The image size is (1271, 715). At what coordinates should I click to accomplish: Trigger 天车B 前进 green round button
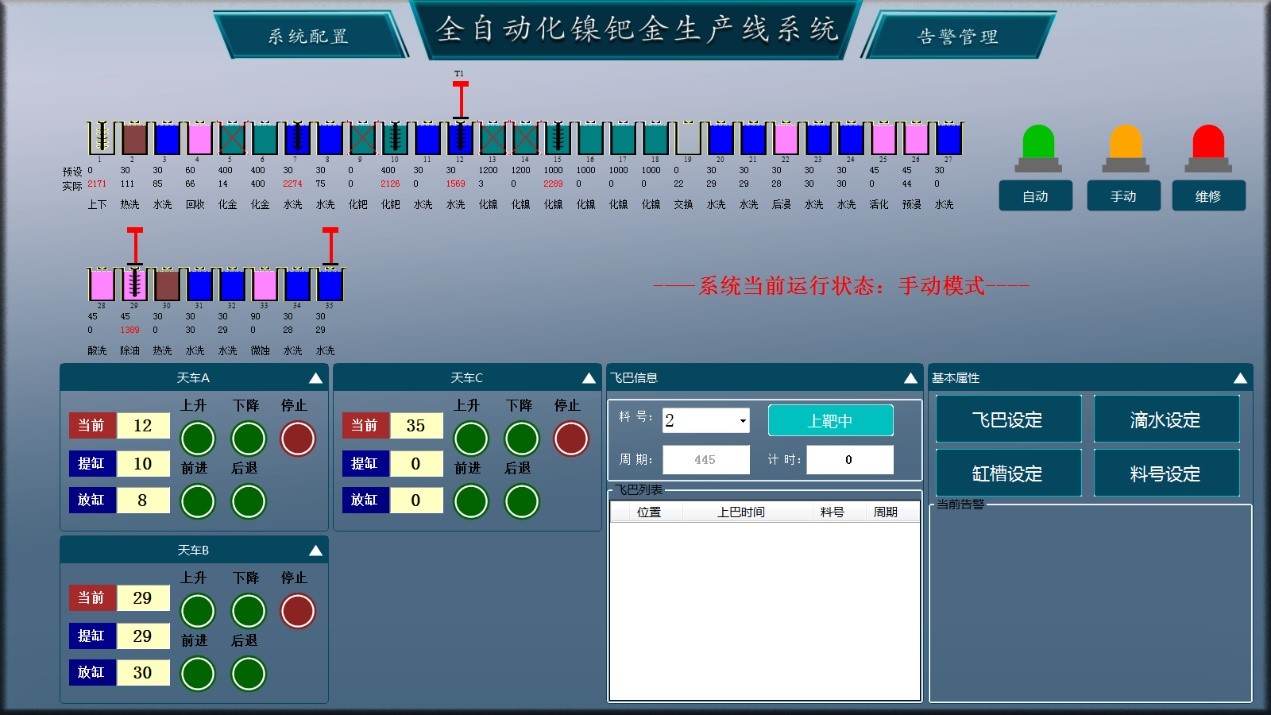click(x=198, y=674)
